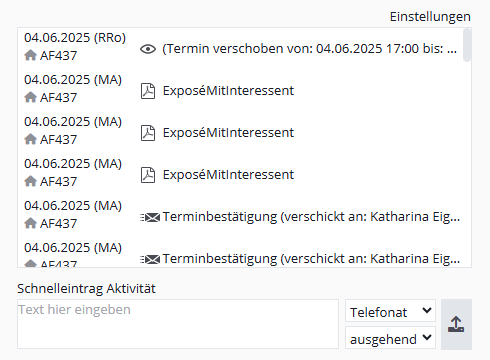Click the eye icon for Termin verschoben entry
The image size is (490, 360).
[148, 49]
